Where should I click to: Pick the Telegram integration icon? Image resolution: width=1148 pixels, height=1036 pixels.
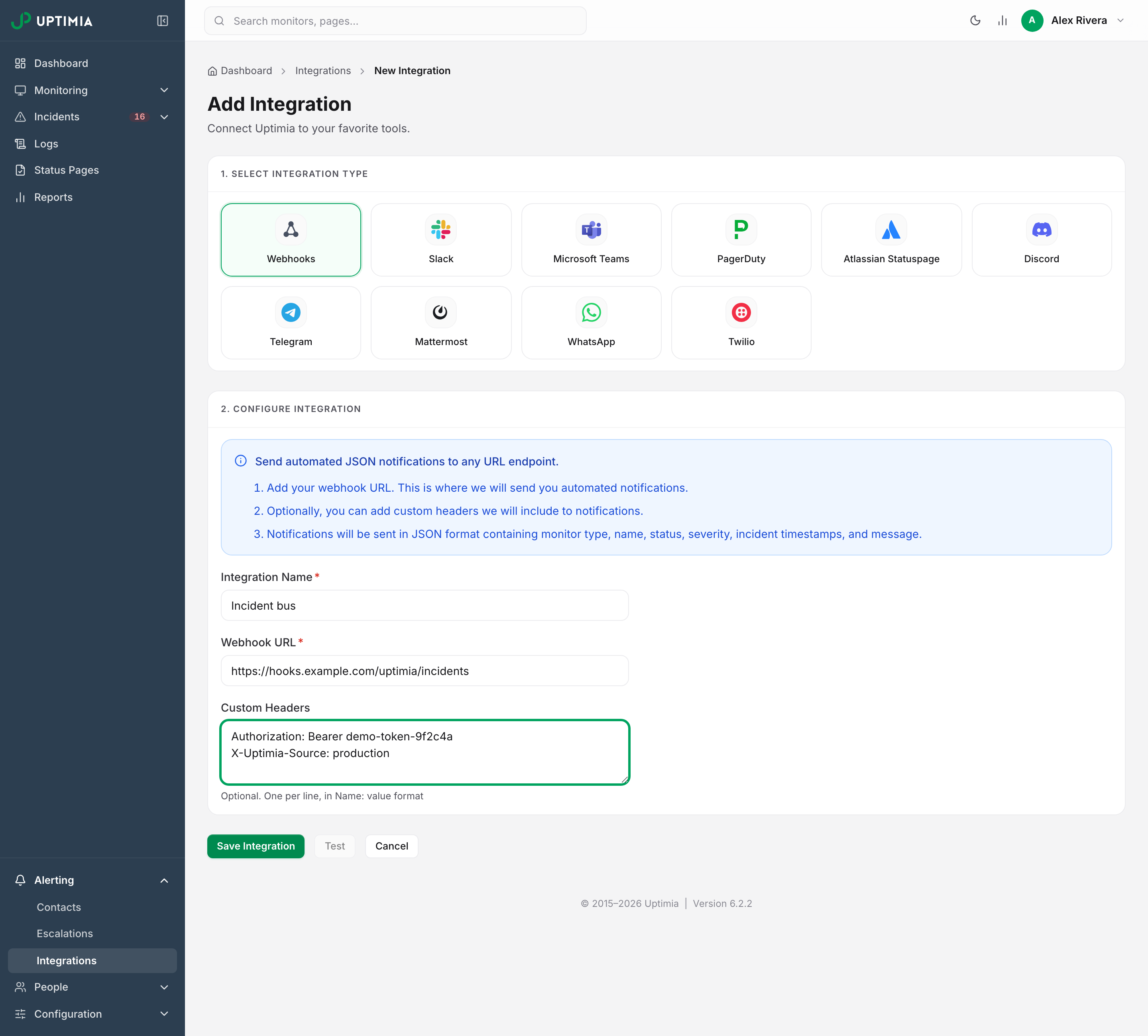click(x=291, y=312)
